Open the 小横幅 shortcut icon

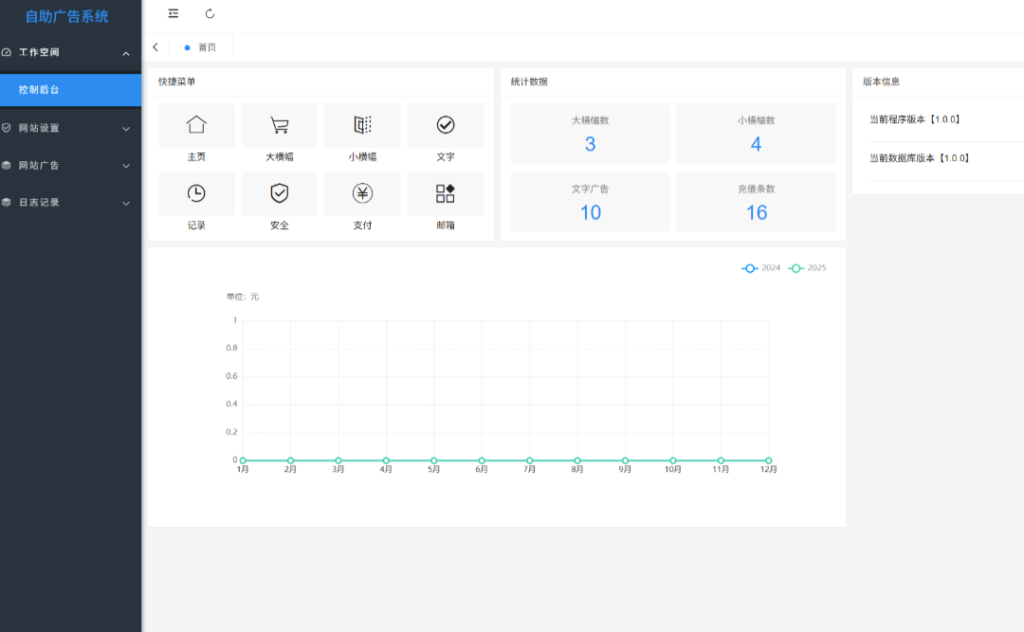(x=362, y=125)
